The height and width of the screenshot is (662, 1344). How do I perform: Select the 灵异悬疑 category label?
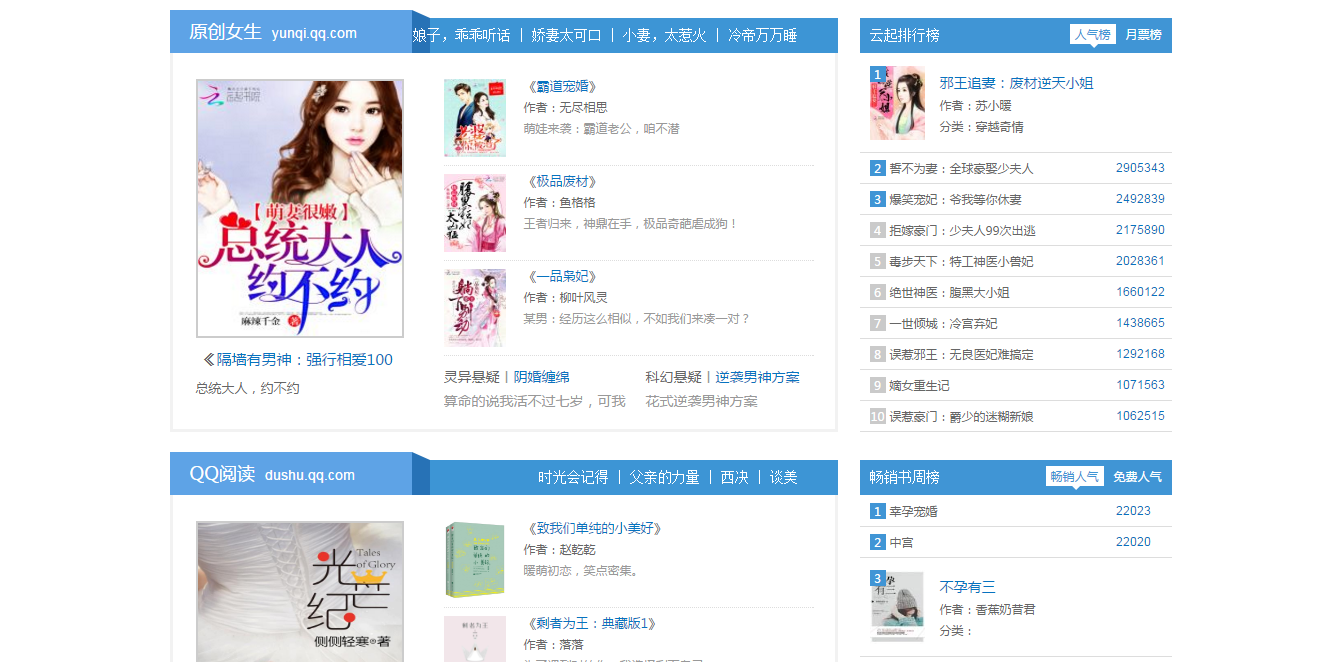pyautogui.click(x=472, y=377)
